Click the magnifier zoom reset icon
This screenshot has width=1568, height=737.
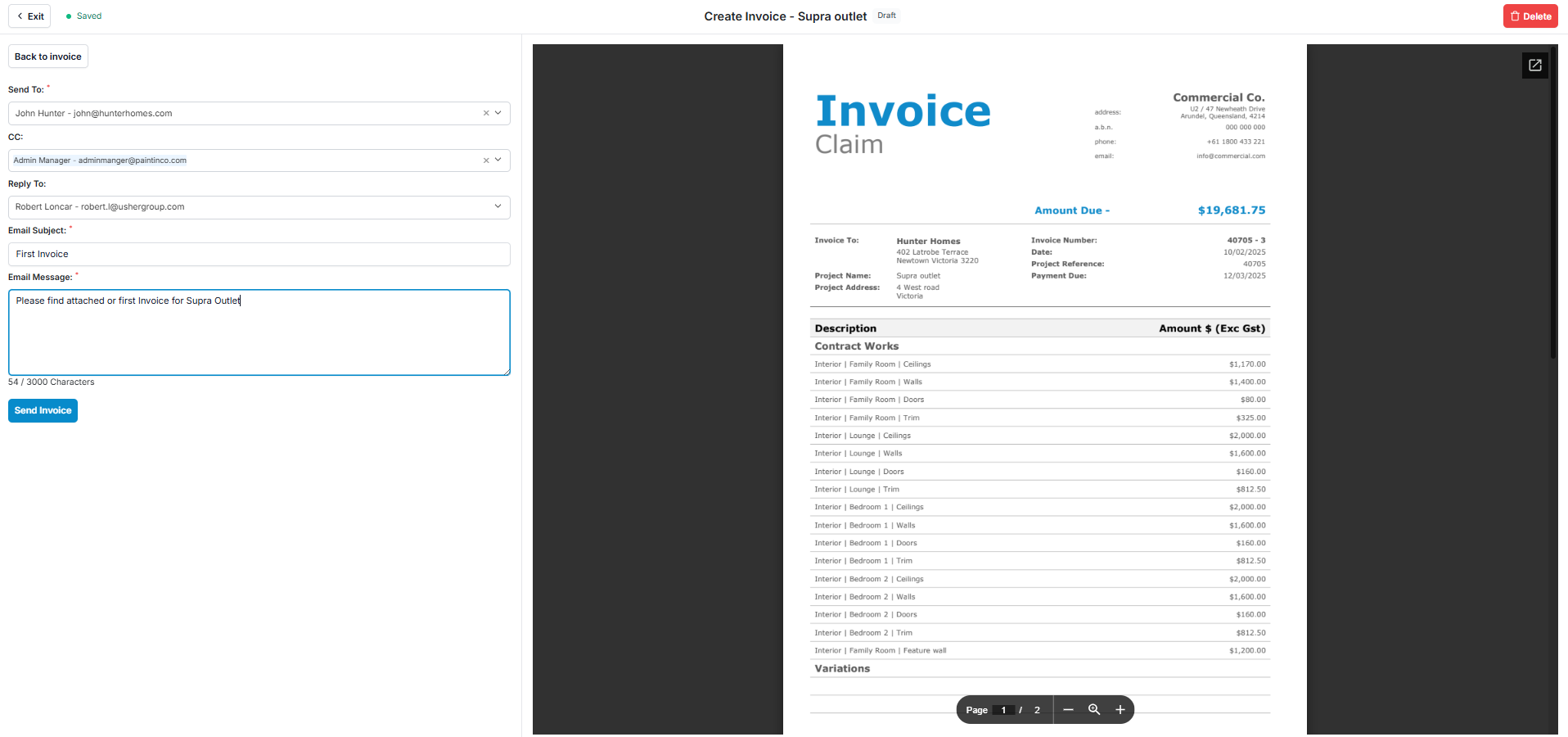pyautogui.click(x=1093, y=710)
